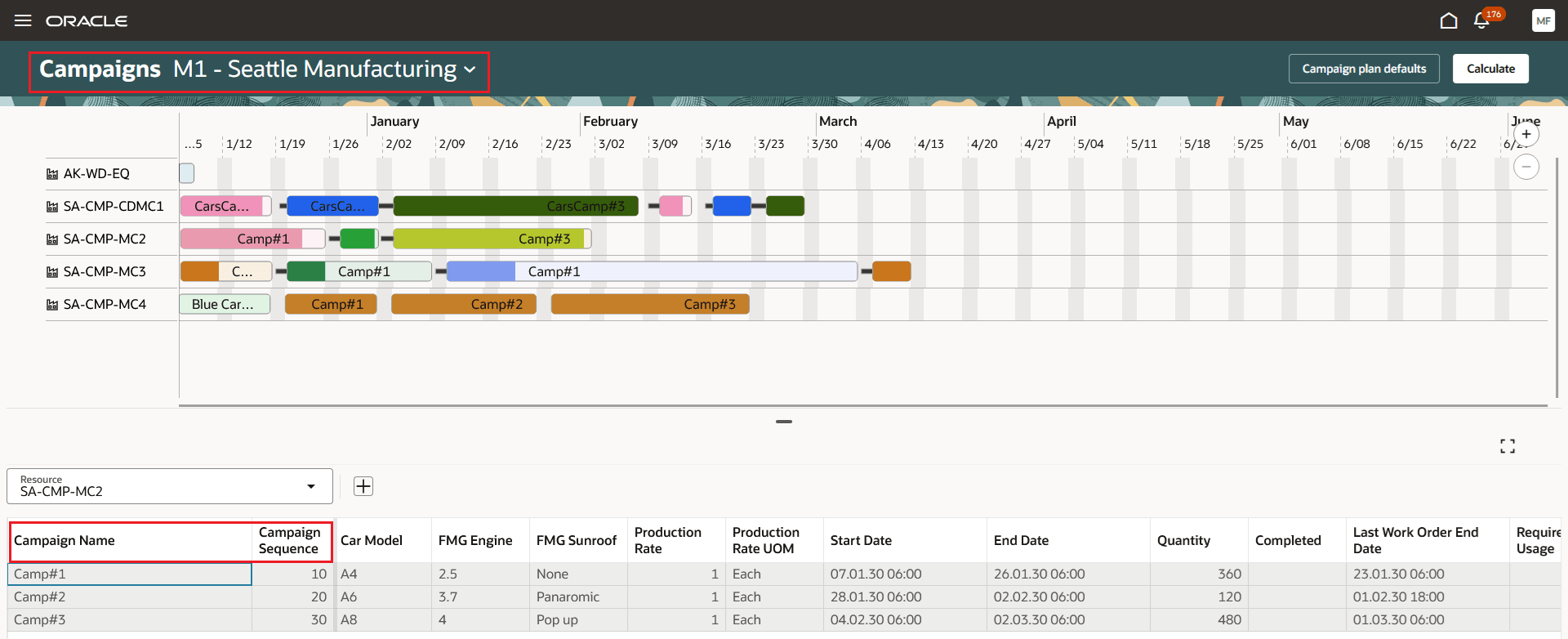
Task: Select SA-CMP-MC3 resource row label
Action: pos(105,272)
